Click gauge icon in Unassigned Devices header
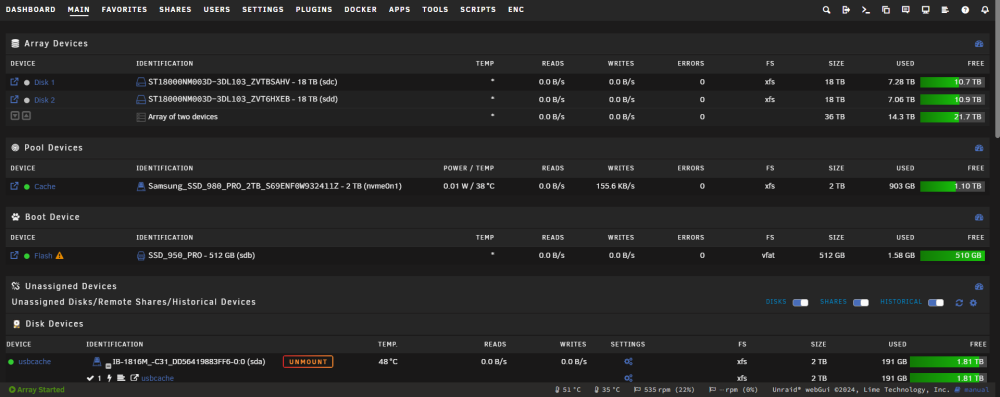The height and width of the screenshot is (397, 1000). point(979,286)
